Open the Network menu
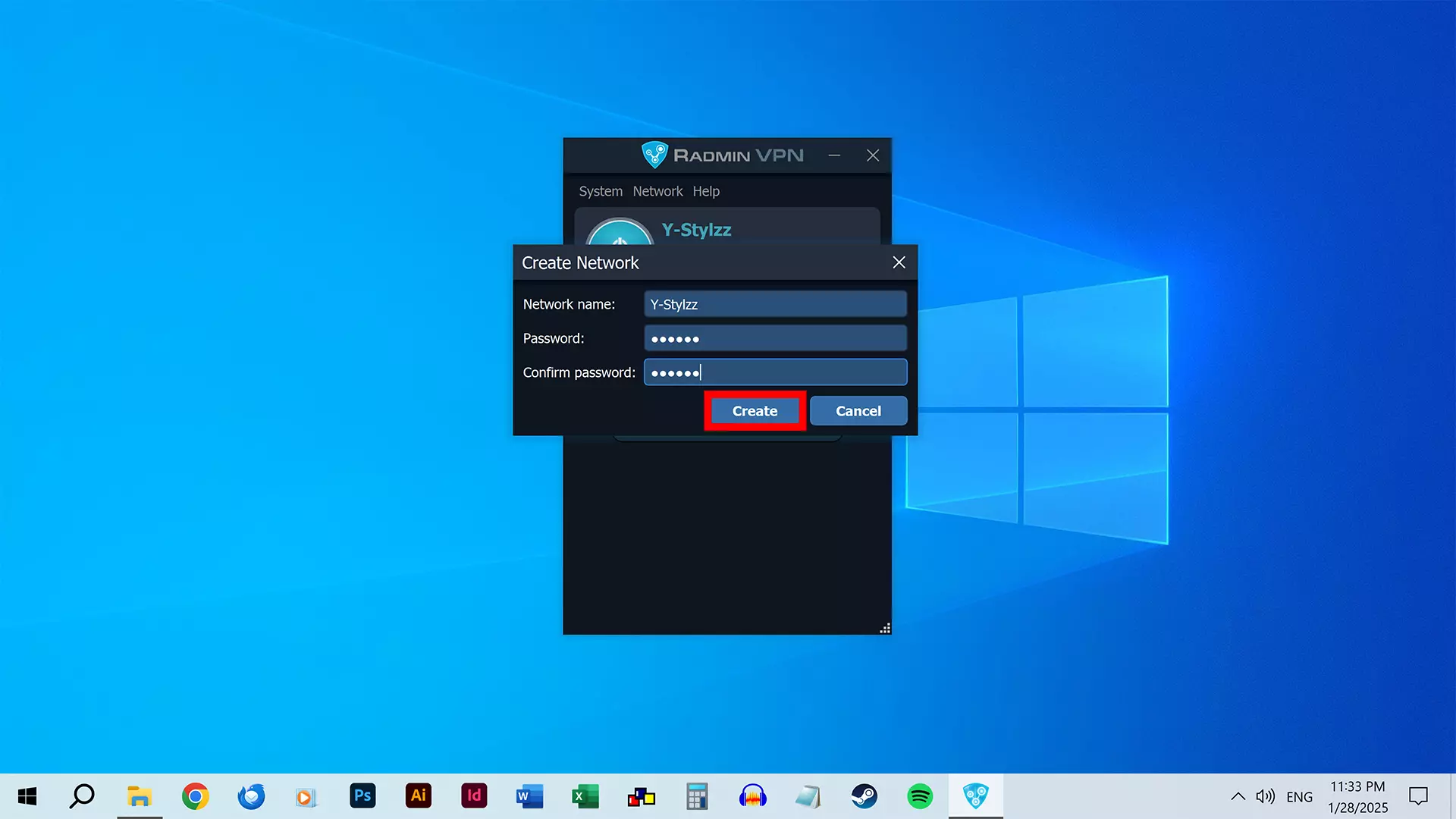This screenshot has height=819, width=1456. pyautogui.click(x=657, y=191)
